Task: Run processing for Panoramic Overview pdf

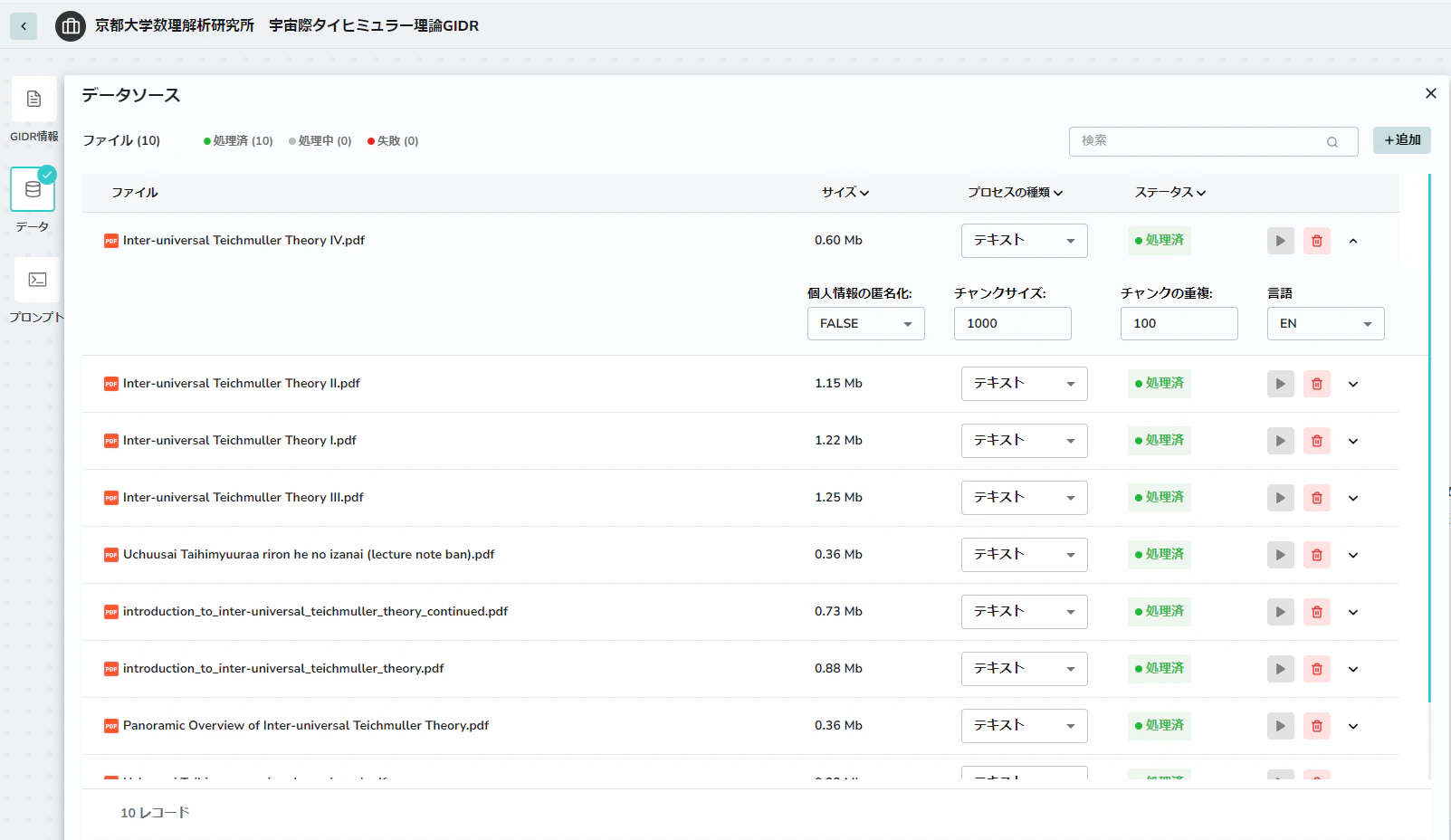Action: coord(1280,726)
